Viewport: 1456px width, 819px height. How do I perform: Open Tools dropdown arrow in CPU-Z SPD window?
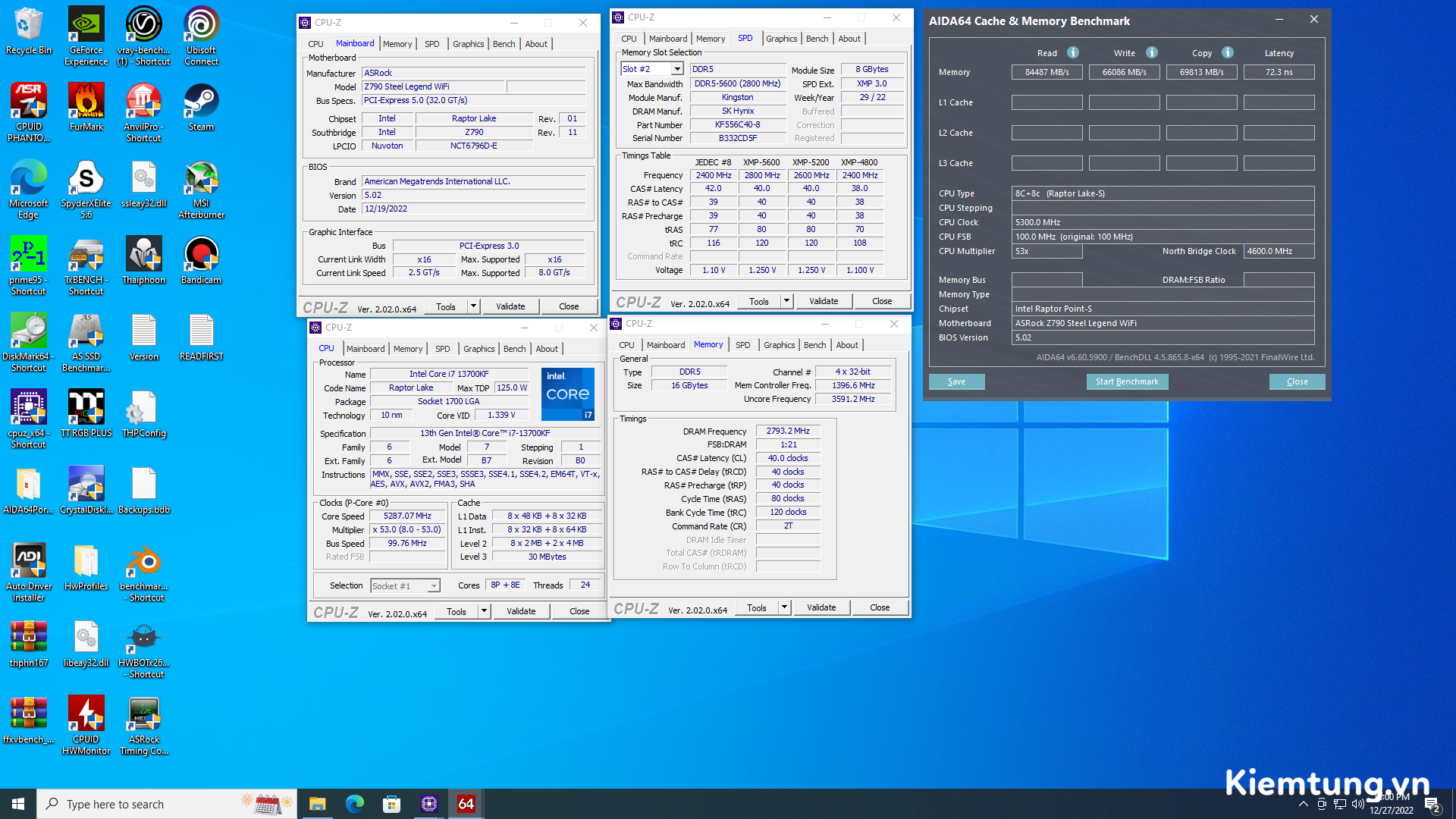[x=787, y=301]
